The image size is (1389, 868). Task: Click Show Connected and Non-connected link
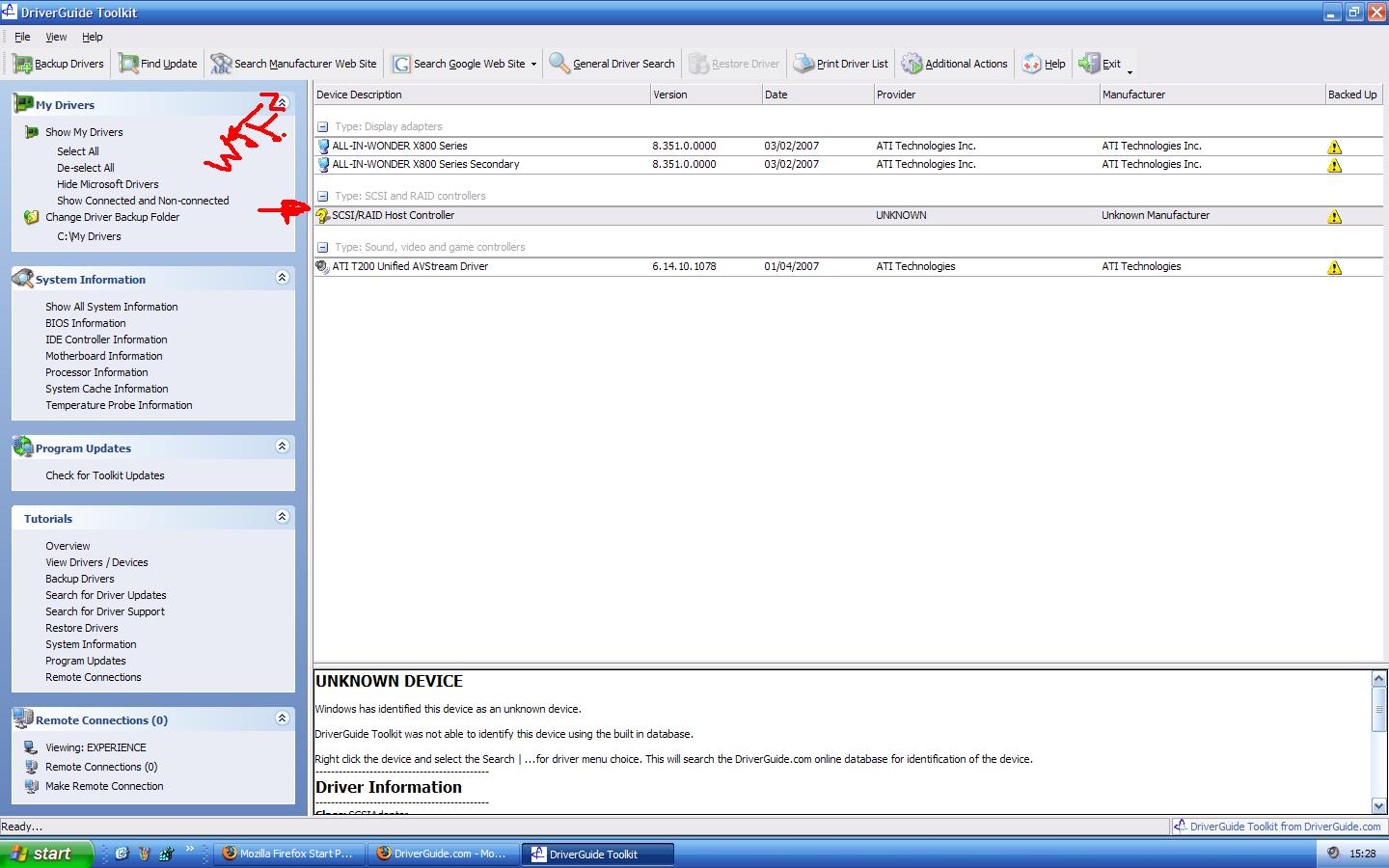pos(143,201)
